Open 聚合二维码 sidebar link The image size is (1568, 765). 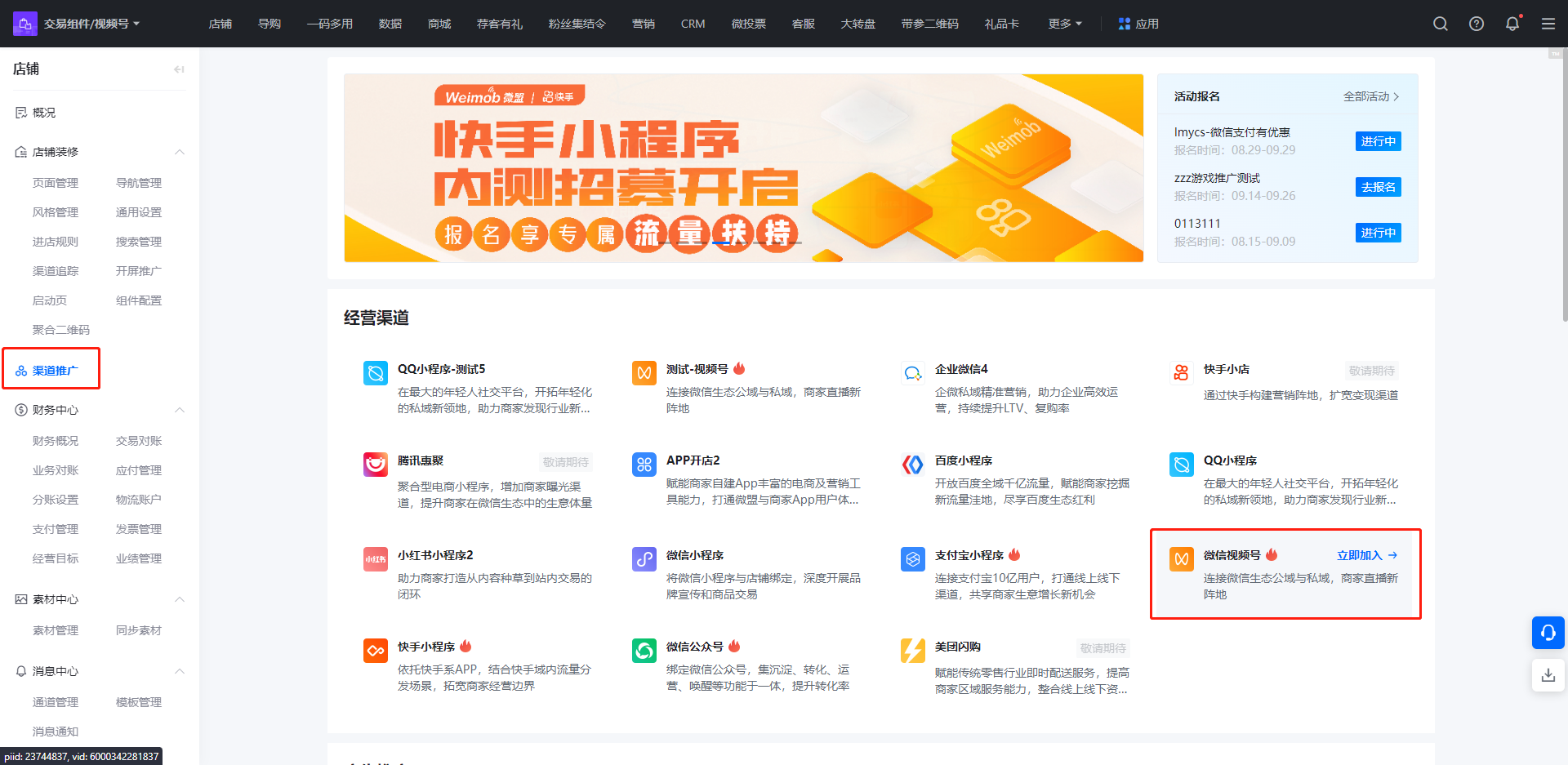tap(61, 330)
